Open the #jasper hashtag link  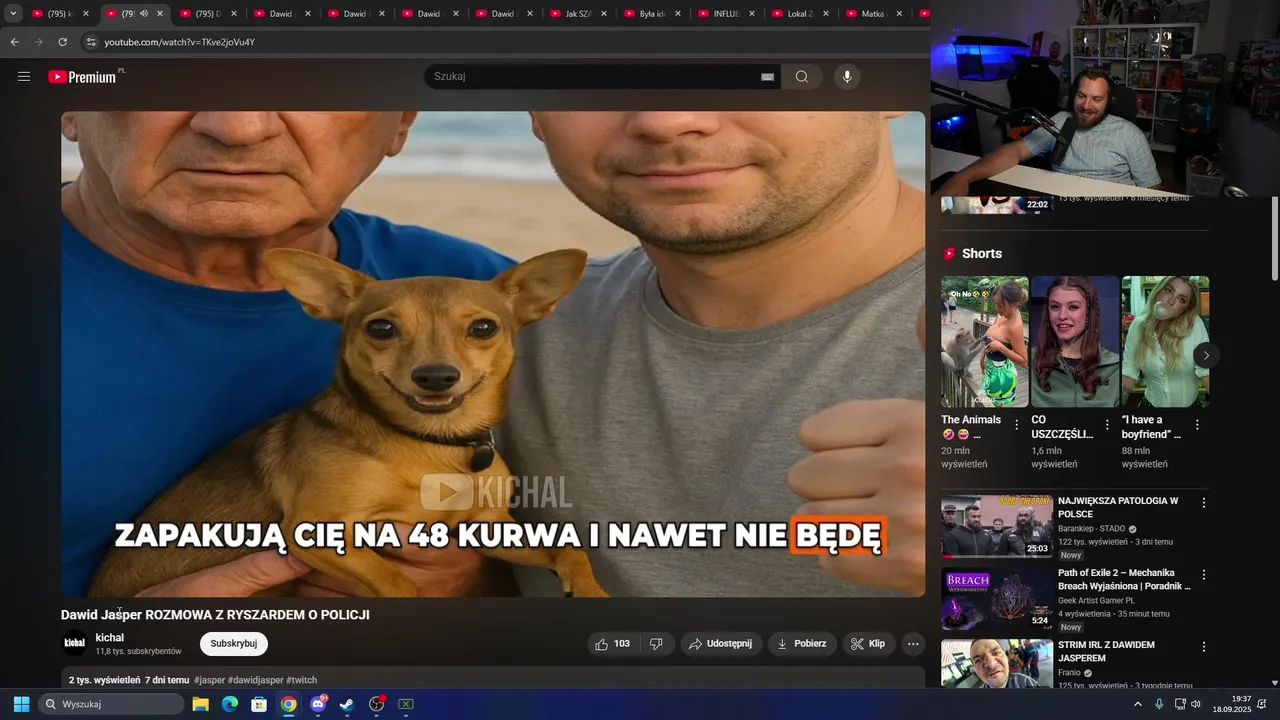[210, 680]
